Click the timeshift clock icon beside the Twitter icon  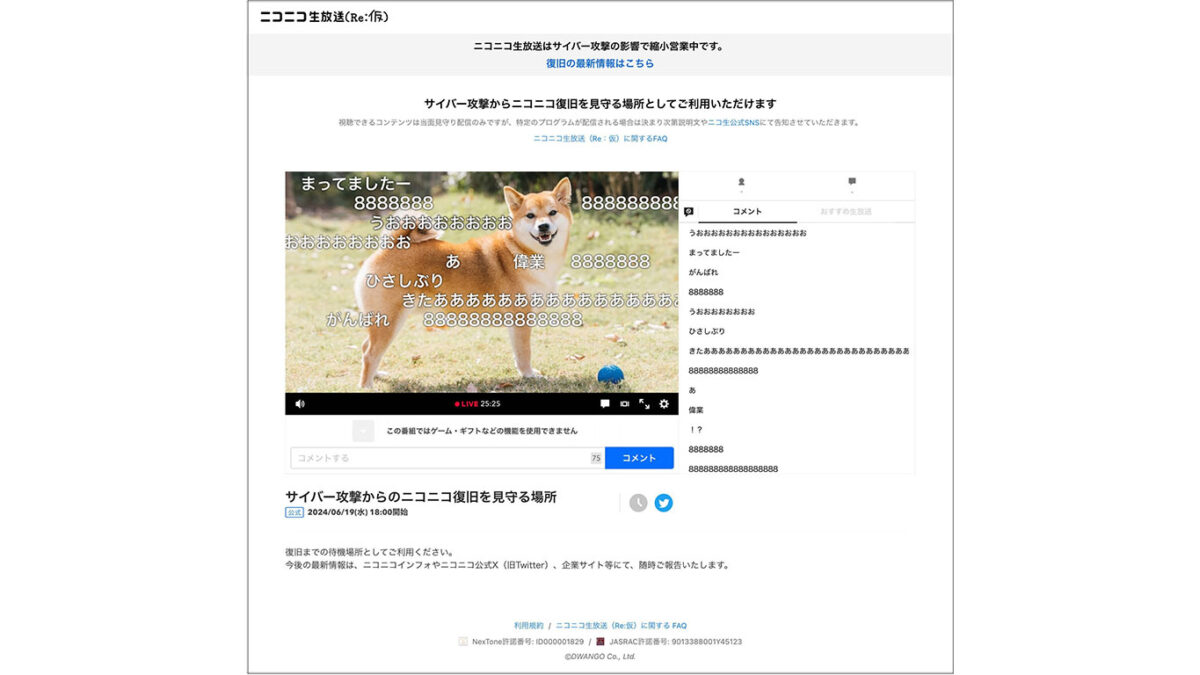pos(639,503)
